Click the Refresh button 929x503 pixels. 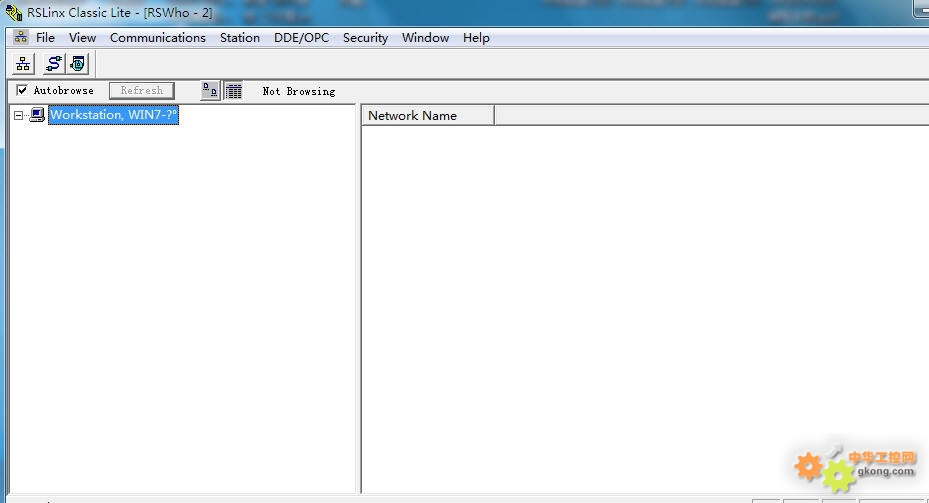tap(142, 91)
